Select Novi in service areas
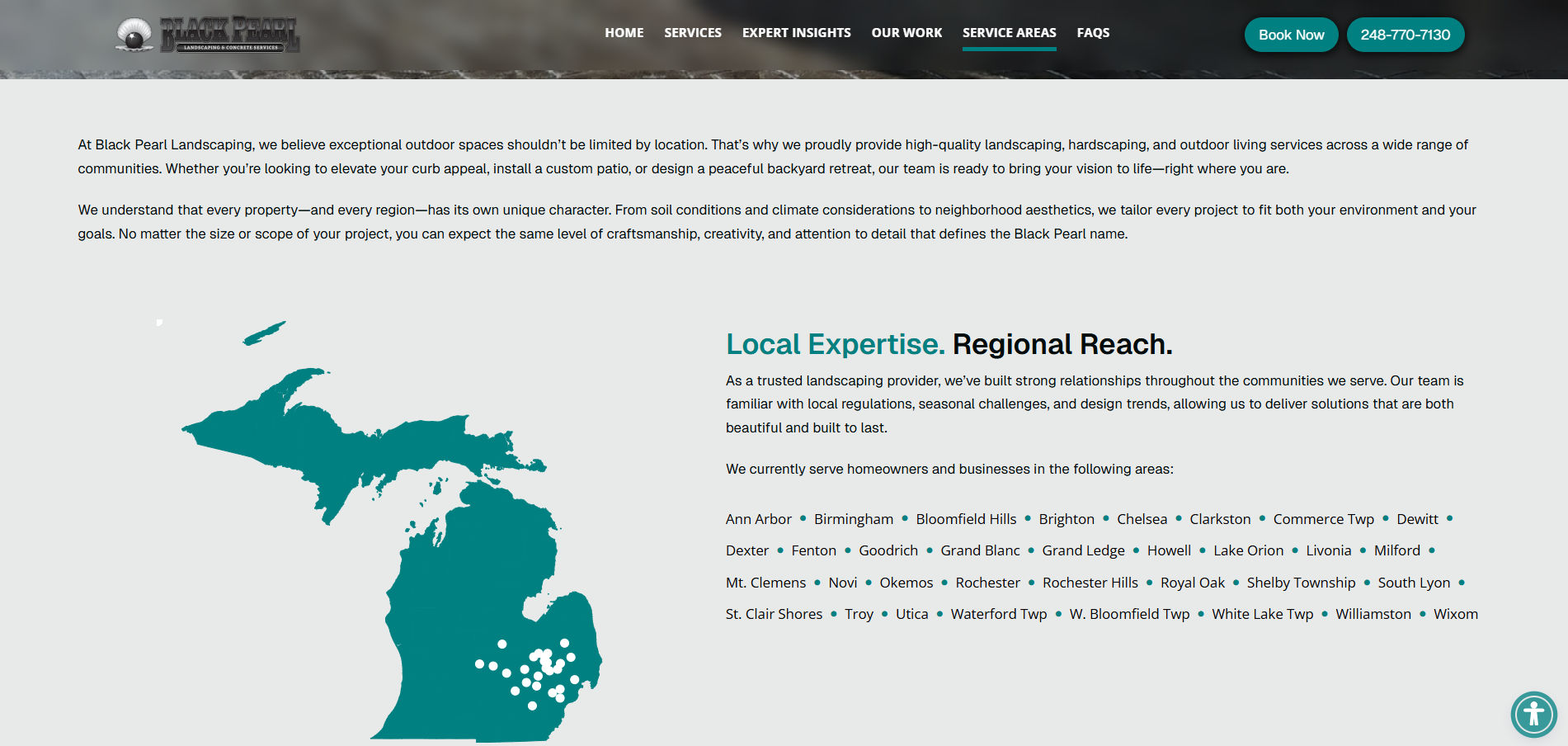1568x746 pixels. pyautogui.click(x=843, y=583)
